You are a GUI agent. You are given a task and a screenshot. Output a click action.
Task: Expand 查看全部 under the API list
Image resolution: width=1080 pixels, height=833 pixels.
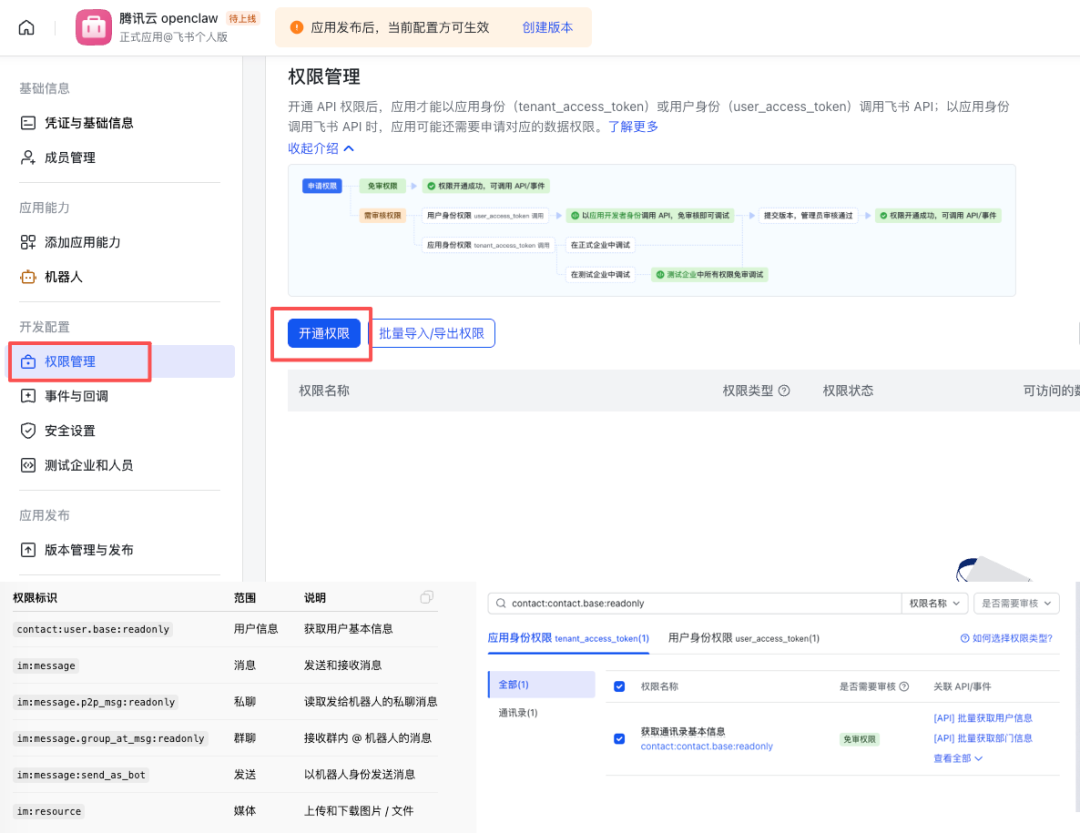[955, 758]
